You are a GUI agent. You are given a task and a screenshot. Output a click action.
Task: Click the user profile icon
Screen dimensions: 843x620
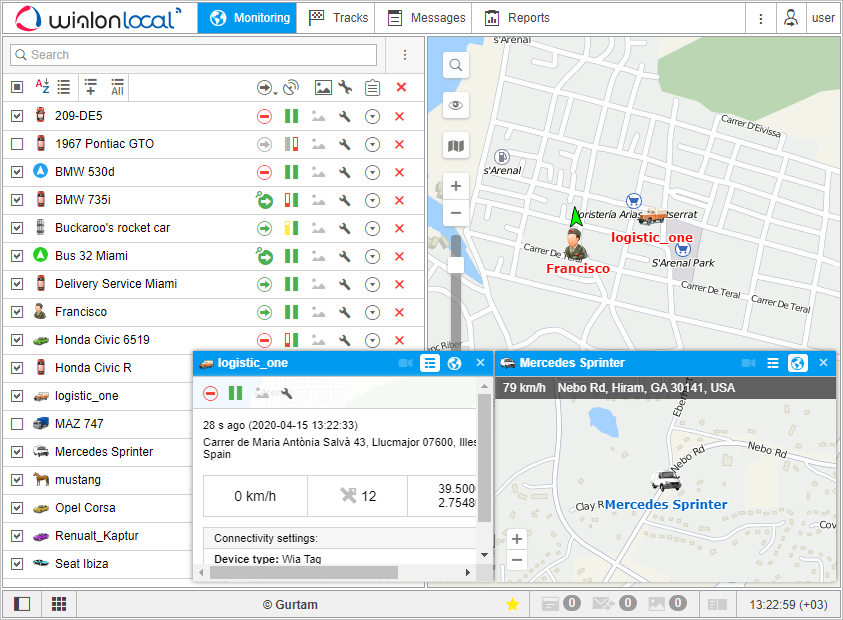pos(790,18)
